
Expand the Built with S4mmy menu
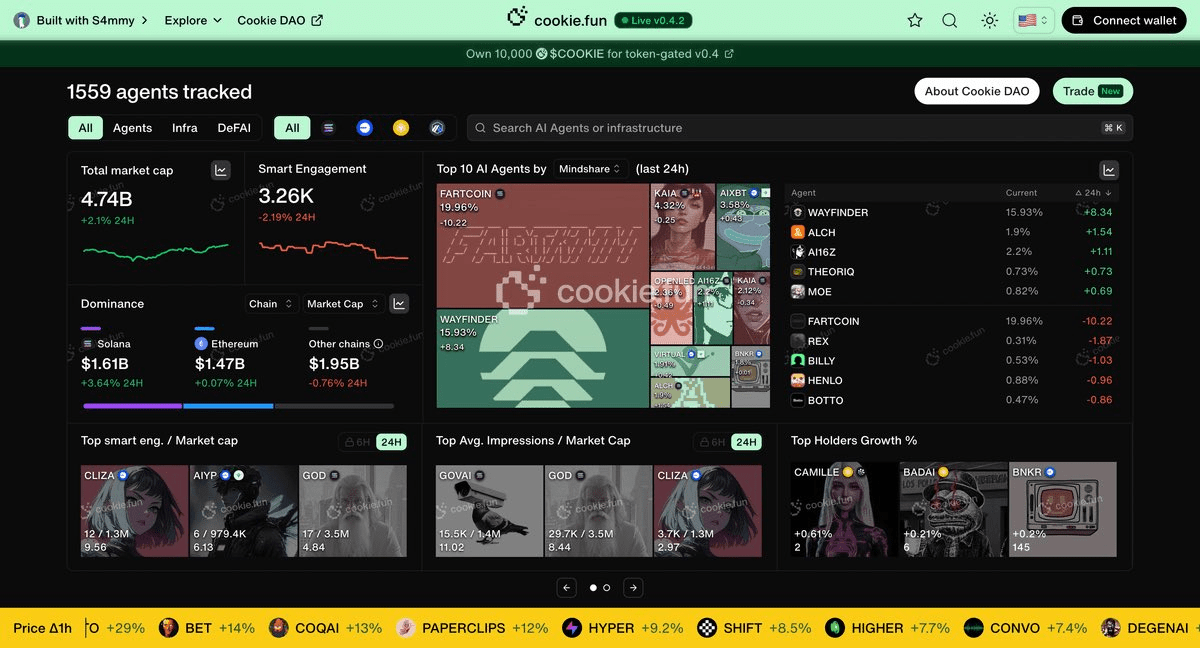(81, 20)
